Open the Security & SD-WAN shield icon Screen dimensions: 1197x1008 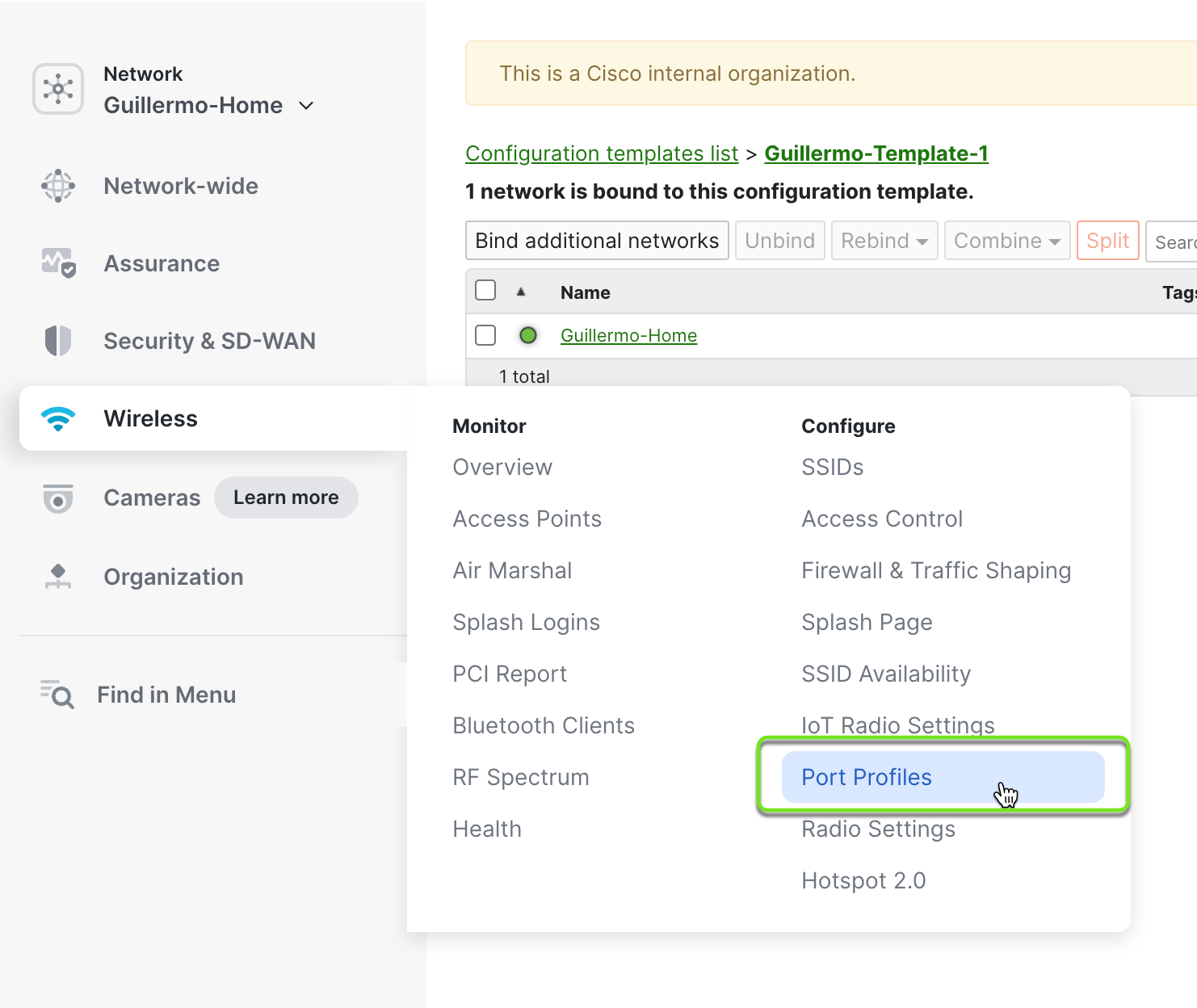[58, 341]
